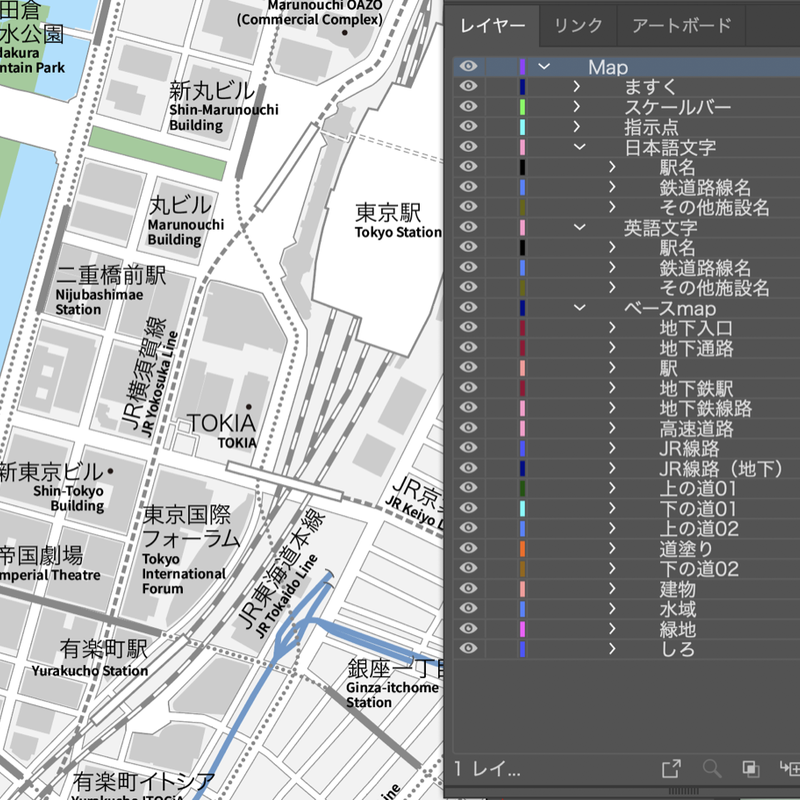Click the Locate Object magnifier icon
The image size is (800, 800).
click(713, 768)
